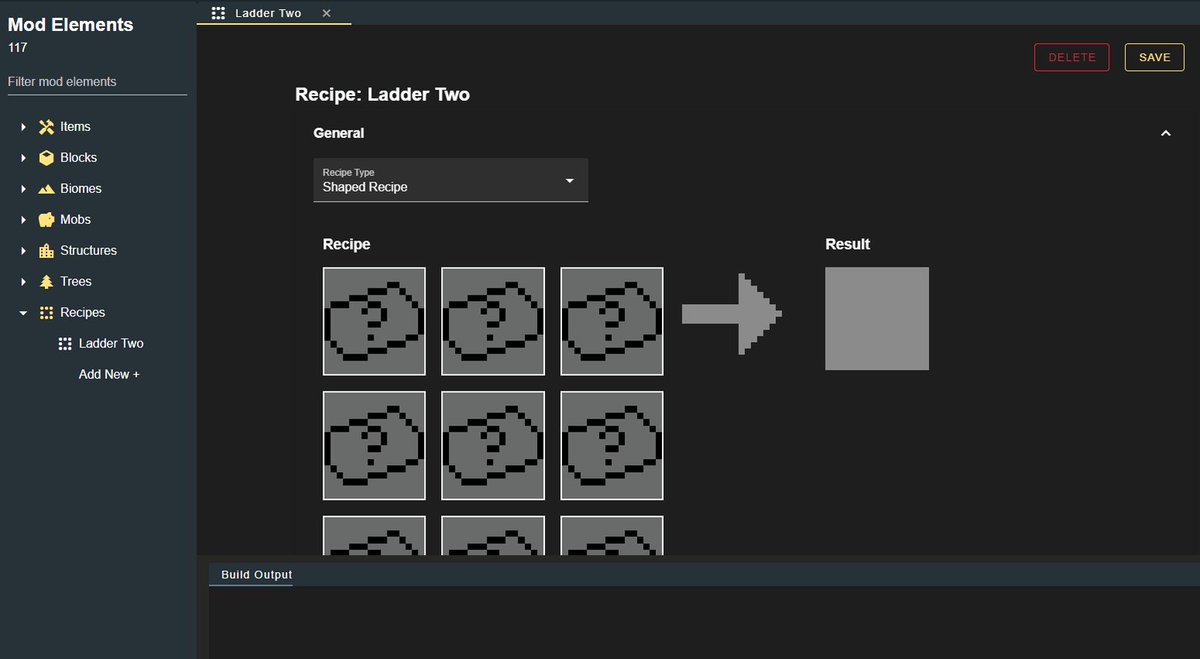The height and width of the screenshot is (659, 1200).
Task: Click the Mobs pig icon
Action: coord(46,220)
